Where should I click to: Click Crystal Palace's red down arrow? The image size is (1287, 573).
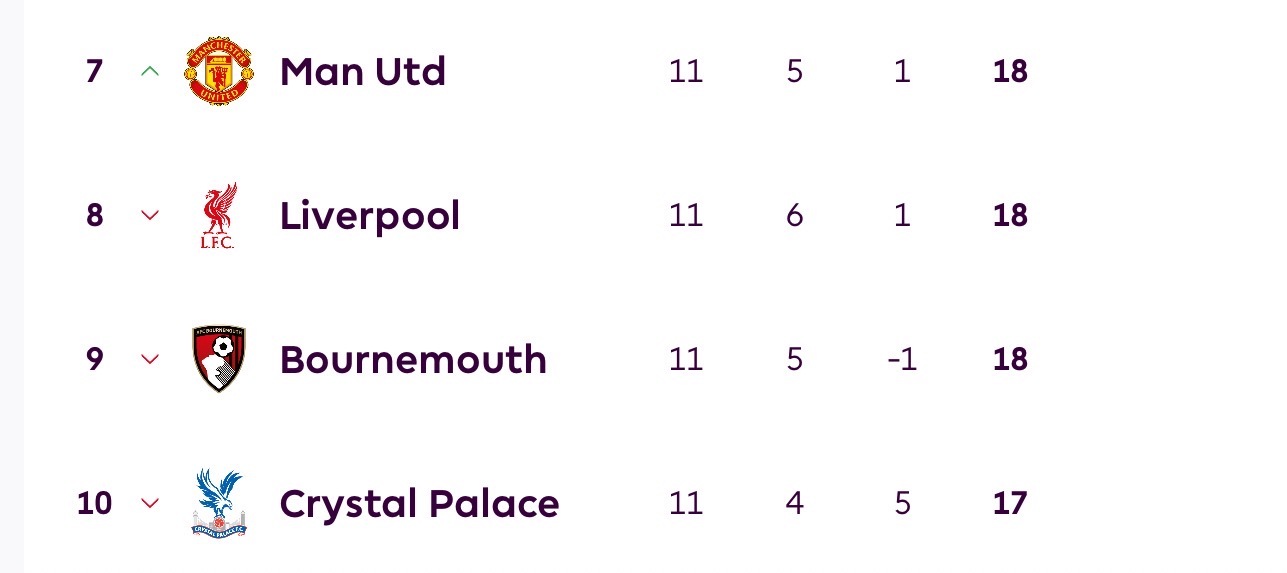(150, 503)
